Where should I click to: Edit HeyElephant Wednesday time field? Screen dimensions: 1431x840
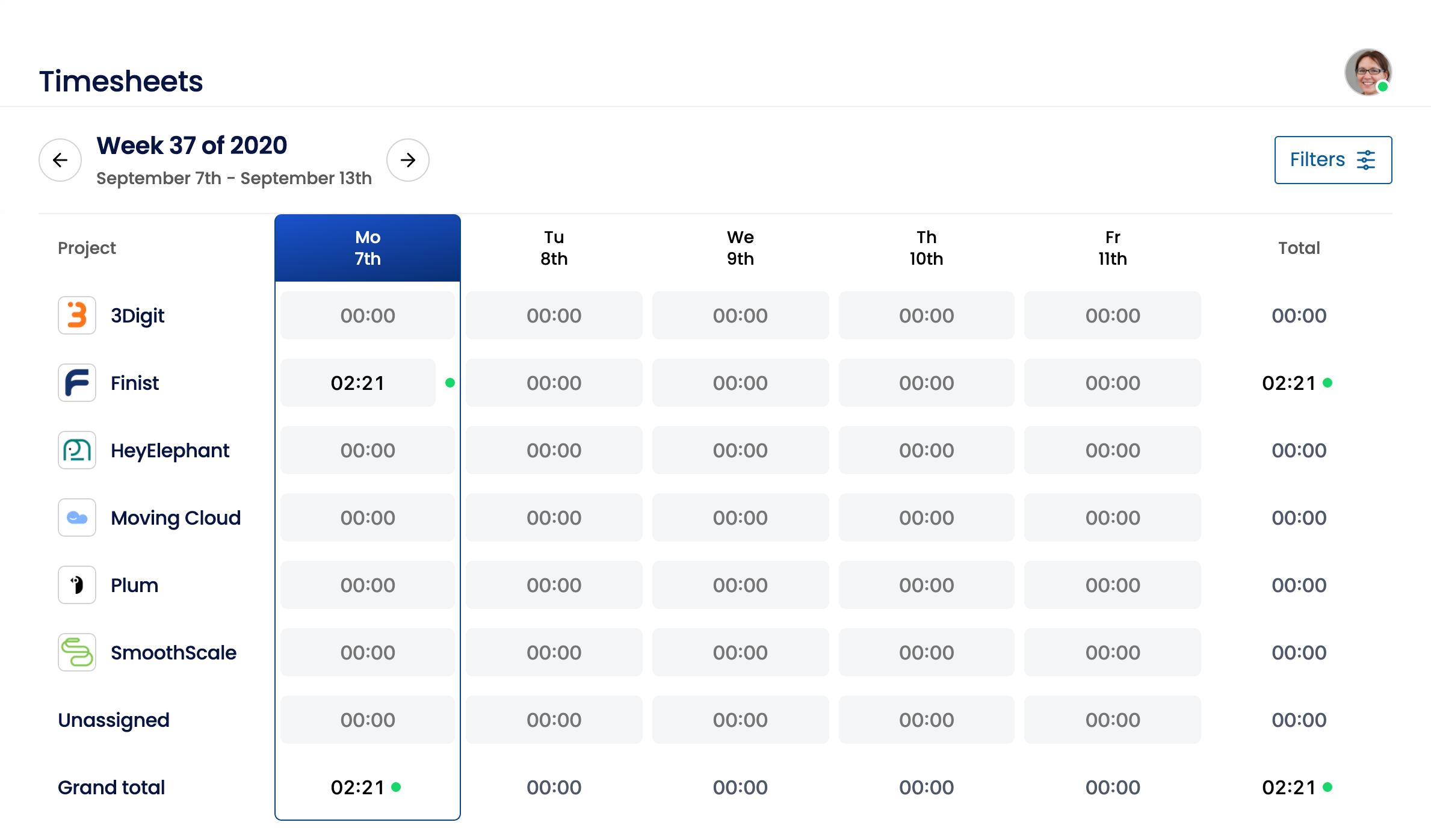pyautogui.click(x=740, y=450)
